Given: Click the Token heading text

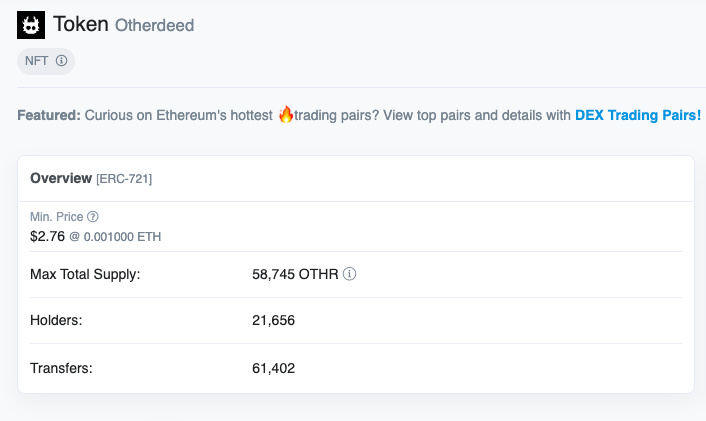Looking at the screenshot, I should pyautogui.click(x=81, y=24).
